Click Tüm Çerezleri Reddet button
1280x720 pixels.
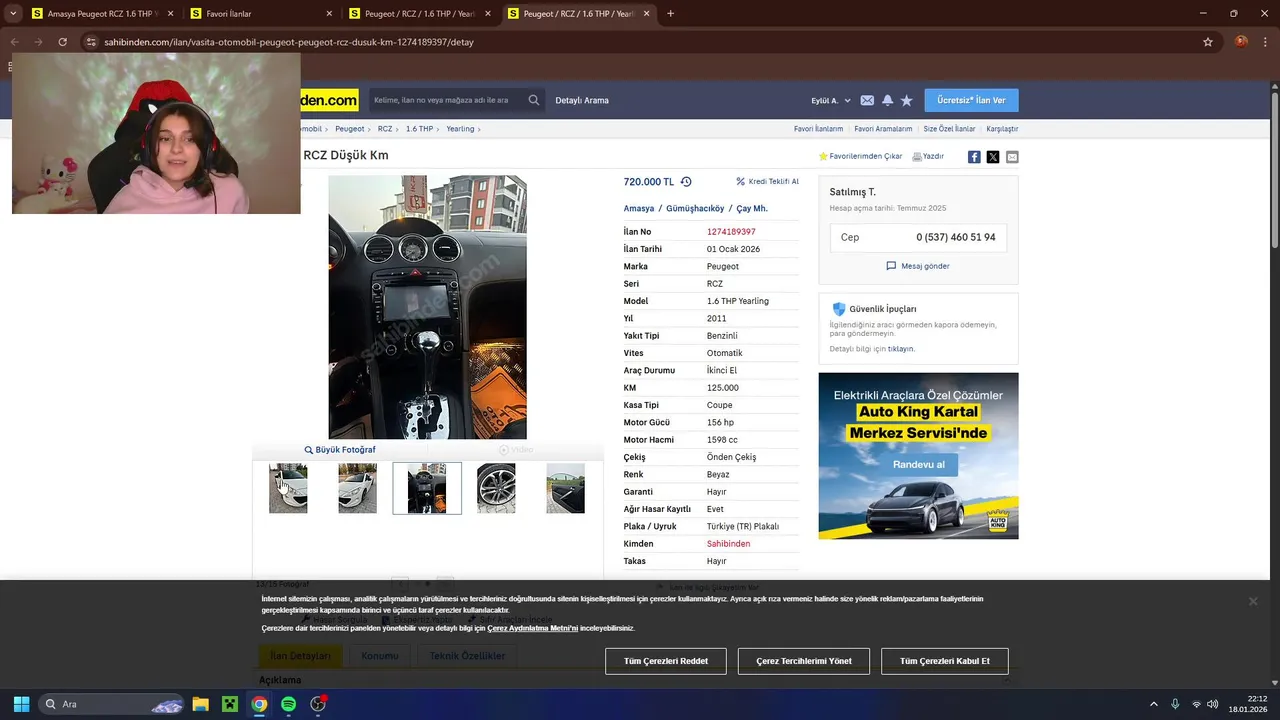point(666,661)
